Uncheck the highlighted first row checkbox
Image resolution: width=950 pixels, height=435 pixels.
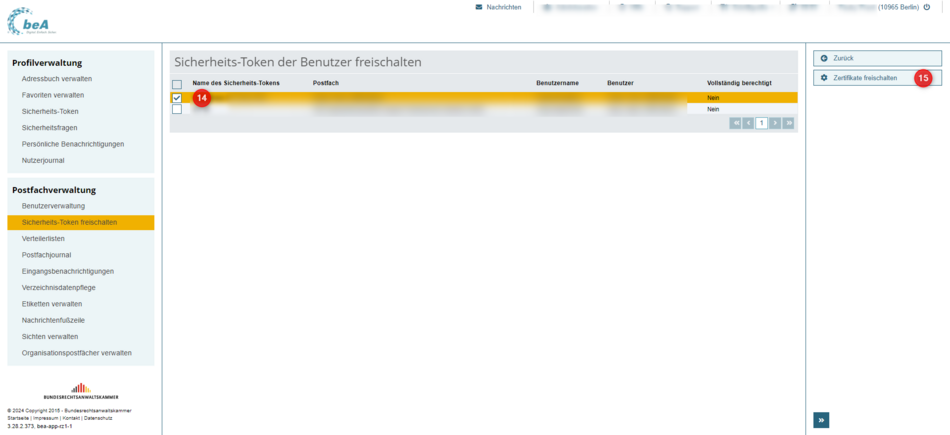pos(177,98)
